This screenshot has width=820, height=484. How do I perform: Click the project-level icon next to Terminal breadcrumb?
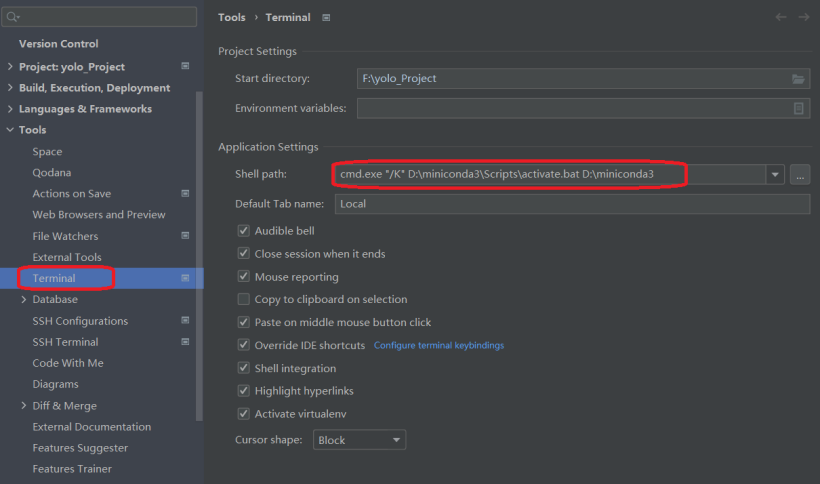click(x=327, y=18)
